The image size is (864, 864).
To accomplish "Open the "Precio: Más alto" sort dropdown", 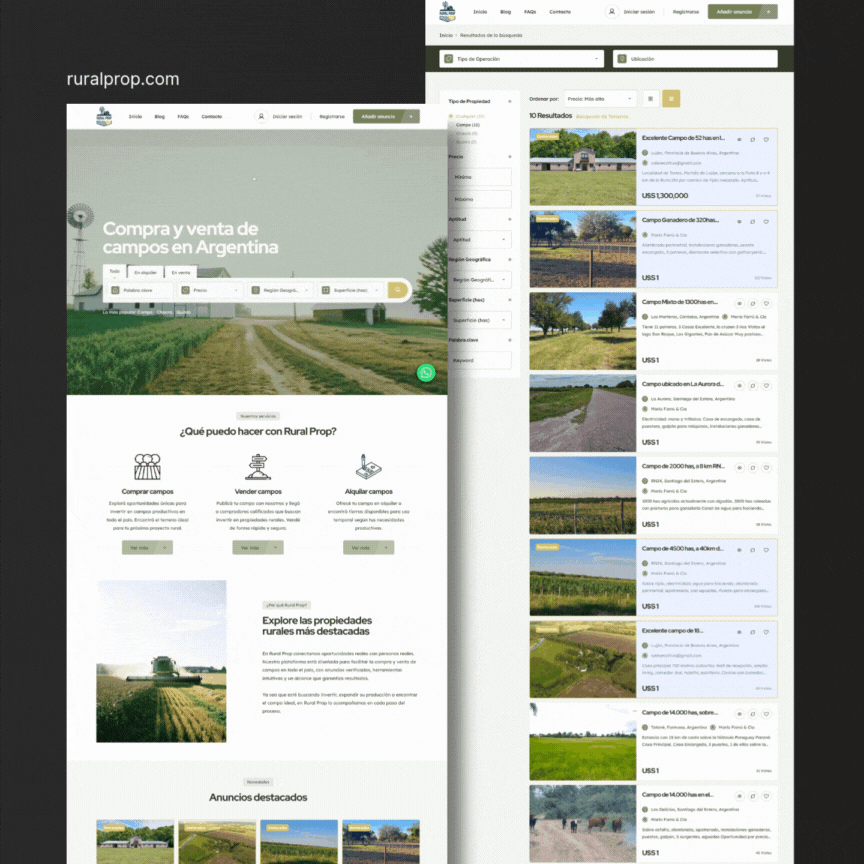I will click(598, 99).
